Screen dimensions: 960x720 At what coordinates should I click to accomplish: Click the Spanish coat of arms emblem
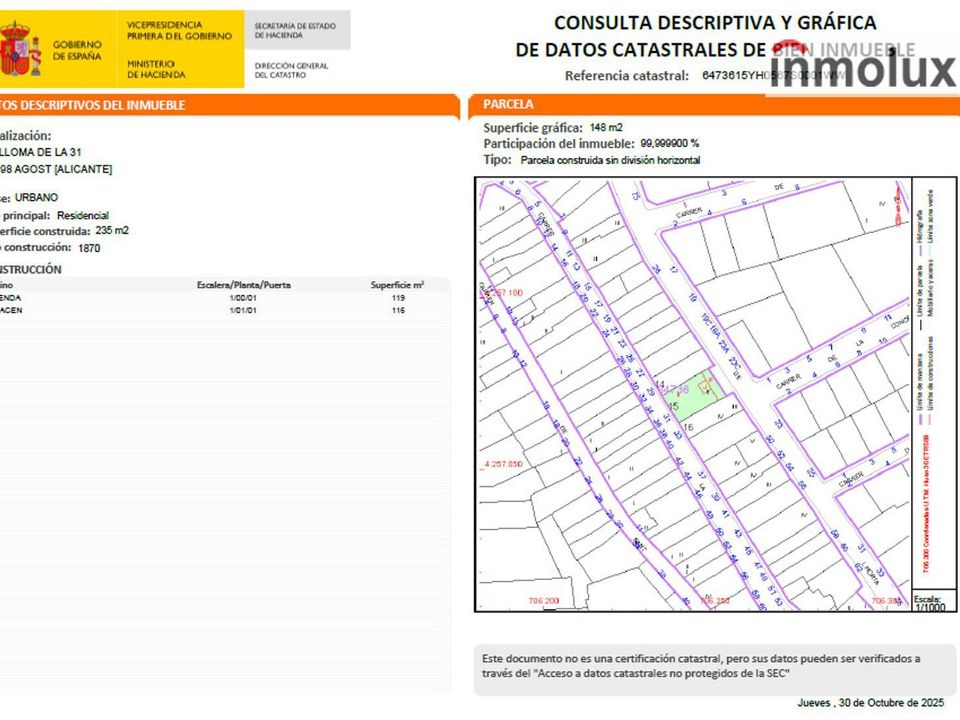(20, 49)
